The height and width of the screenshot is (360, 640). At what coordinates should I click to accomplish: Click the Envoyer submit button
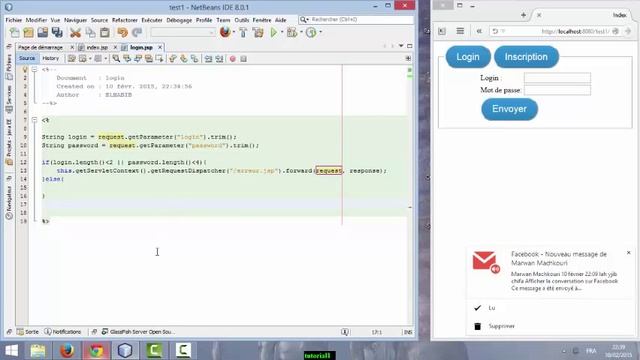coord(509,109)
